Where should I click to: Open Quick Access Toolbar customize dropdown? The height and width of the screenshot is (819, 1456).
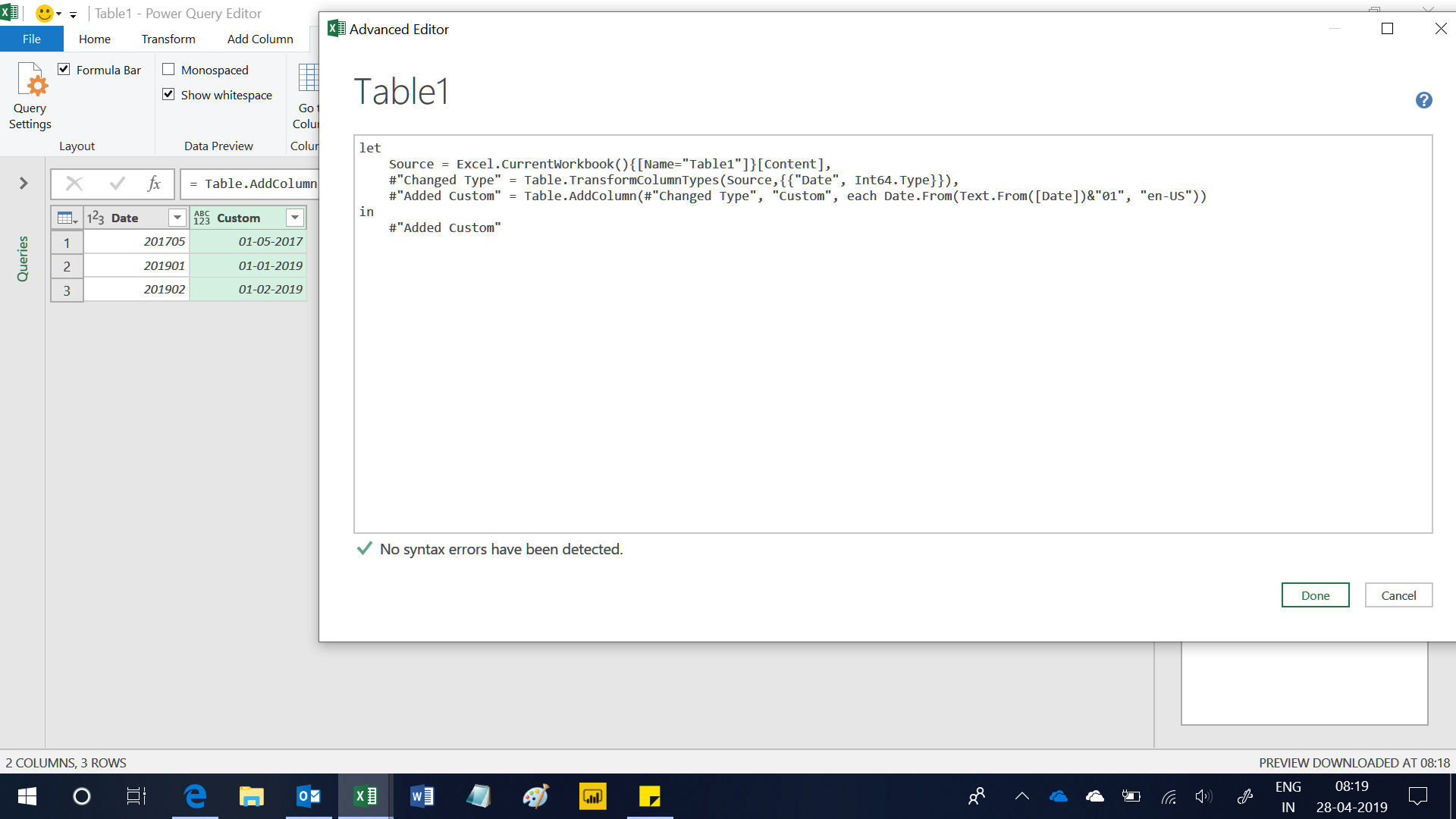click(x=73, y=14)
